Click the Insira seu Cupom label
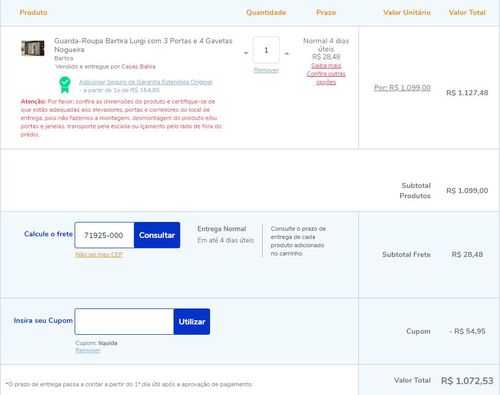500x395 pixels. [x=43, y=320]
